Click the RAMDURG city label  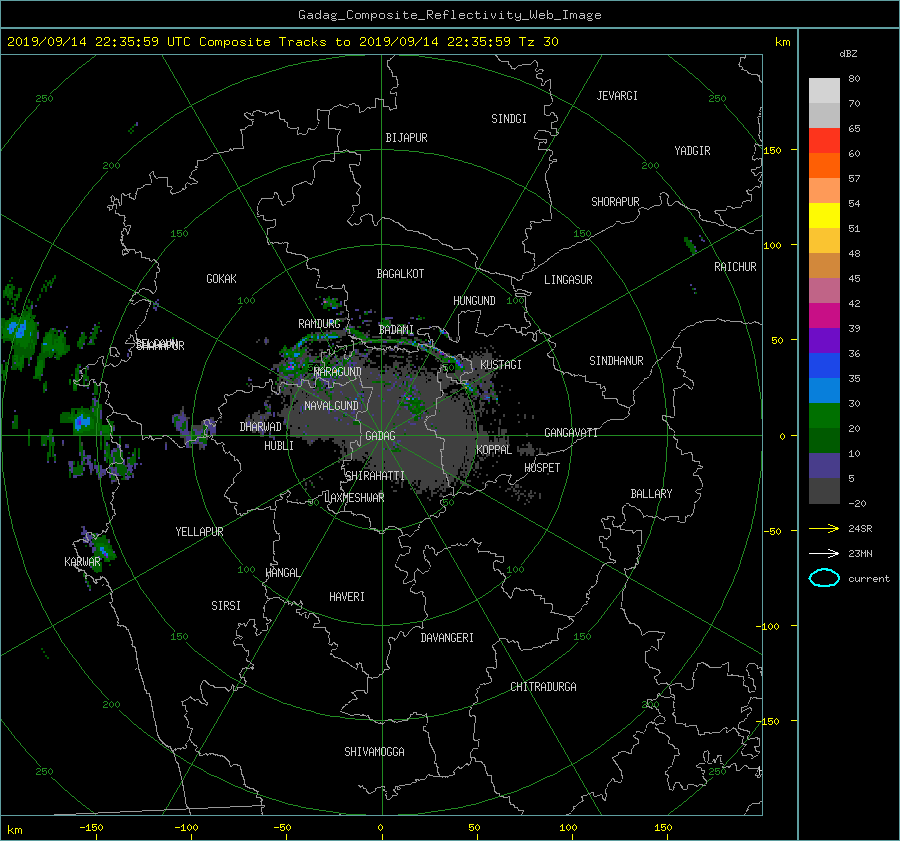[x=319, y=324]
